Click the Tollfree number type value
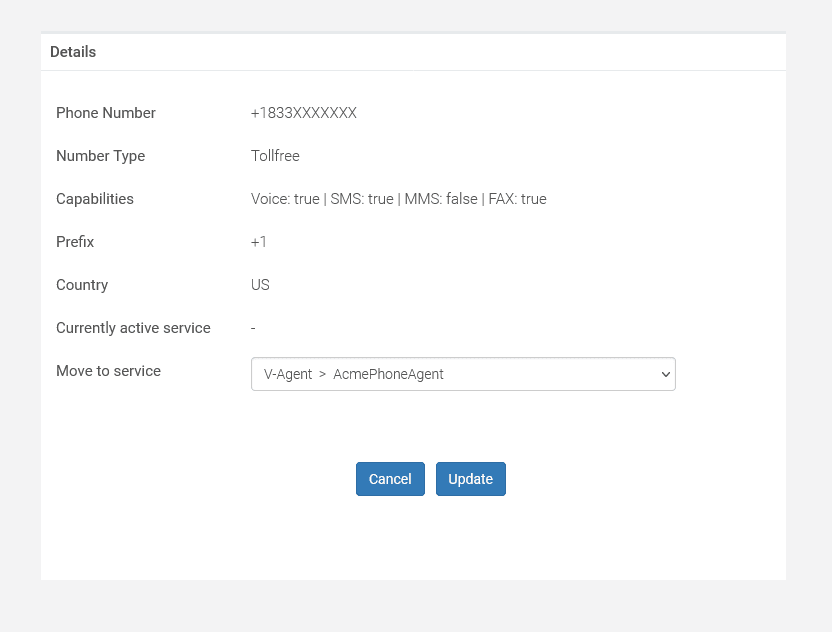832x632 pixels. pyautogui.click(x=275, y=155)
